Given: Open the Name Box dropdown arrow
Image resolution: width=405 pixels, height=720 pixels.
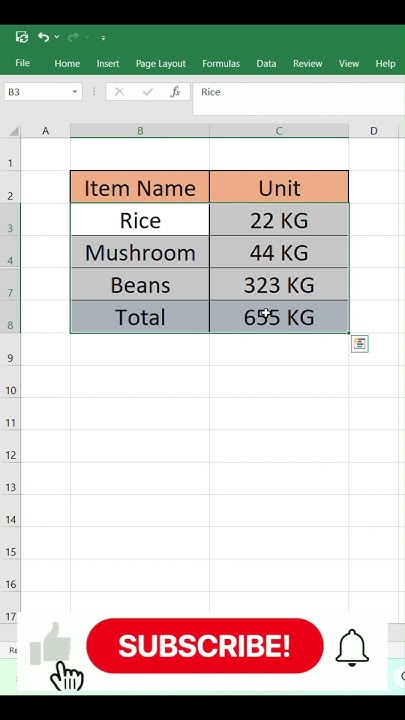Looking at the screenshot, I should click(x=74, y=92).
